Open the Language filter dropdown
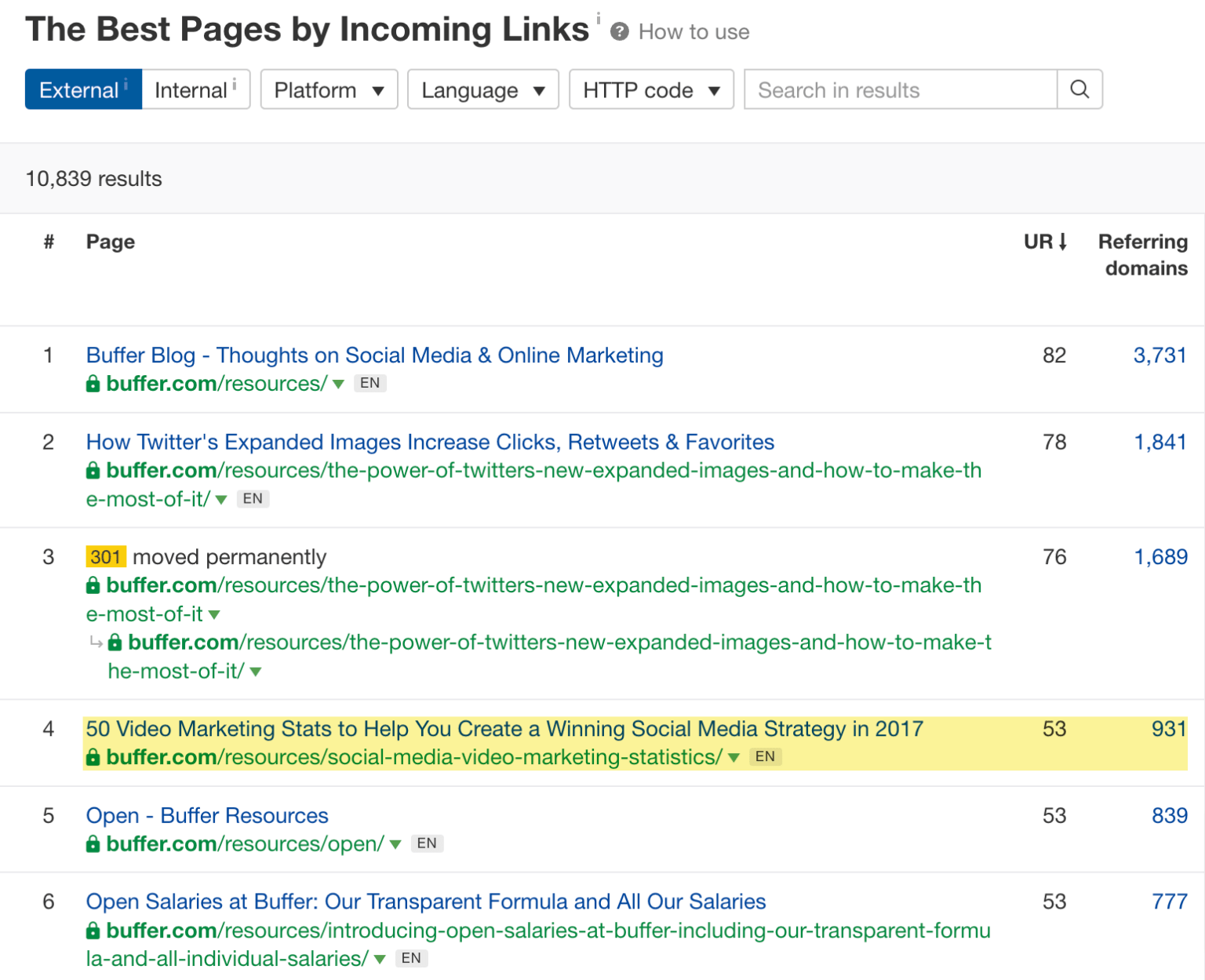The width and height of the screenshot is (1205, 980). click(x=482, y=89)
